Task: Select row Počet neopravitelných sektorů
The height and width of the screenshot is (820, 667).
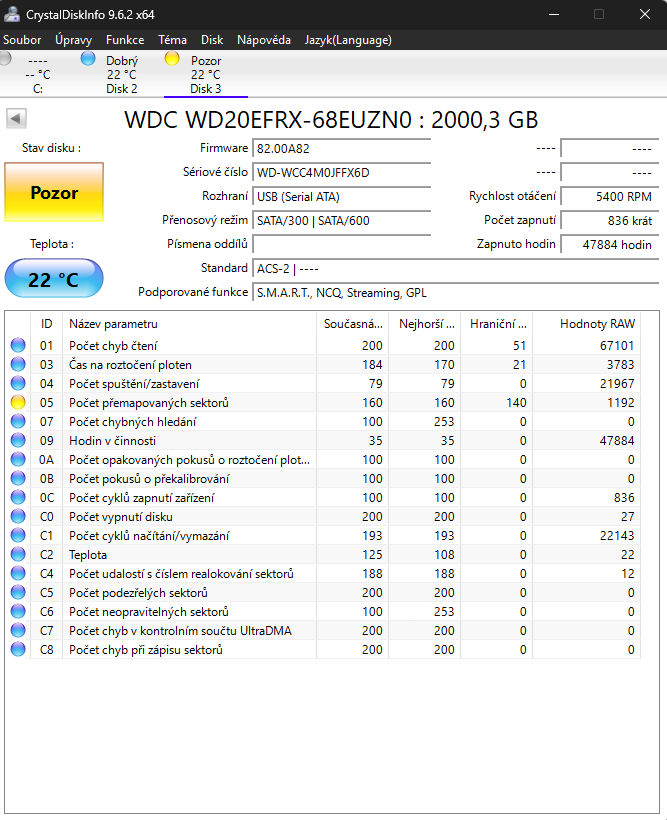Action: point(323,611)
